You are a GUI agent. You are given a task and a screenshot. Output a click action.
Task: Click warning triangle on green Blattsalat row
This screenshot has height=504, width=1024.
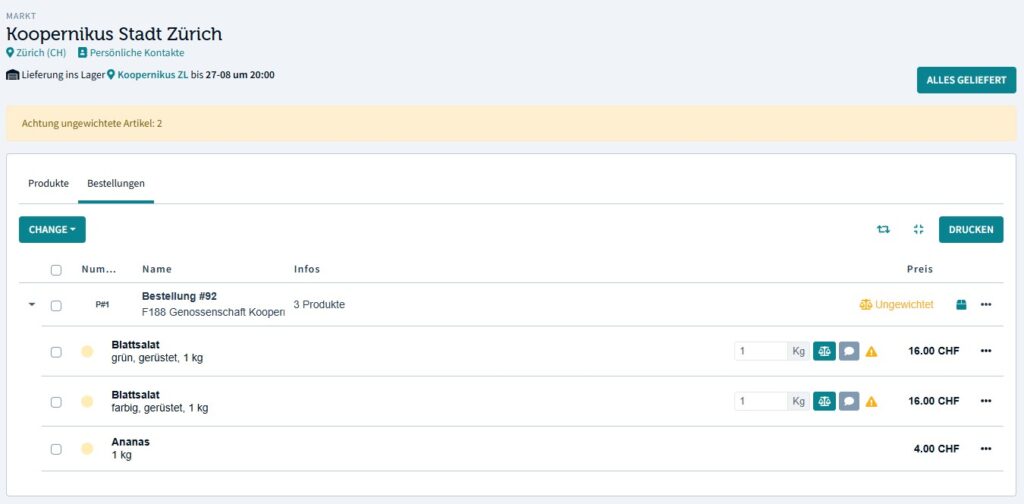click(x=871, y=352)
